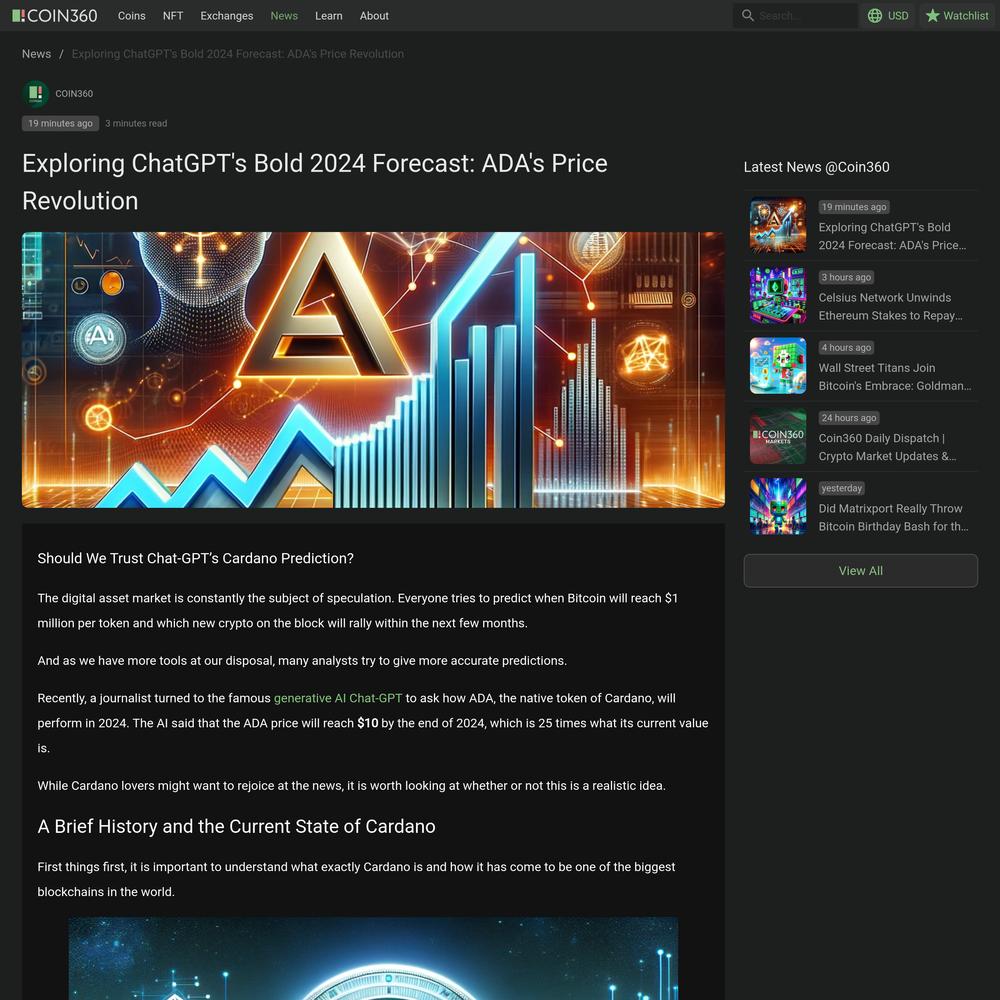Click "Should We Trust Chat-GPT's Cardano Prediction?" heading

195,559
